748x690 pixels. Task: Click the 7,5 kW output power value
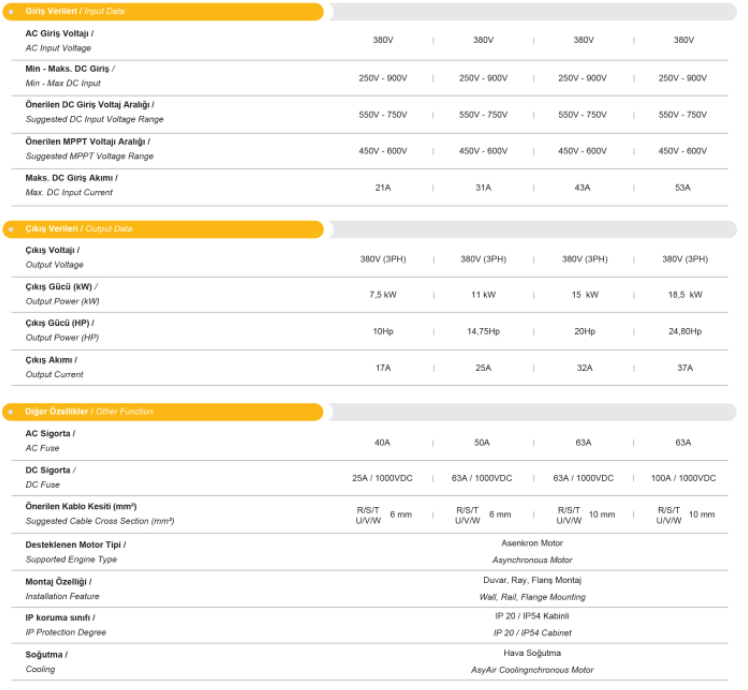(383, 295)
